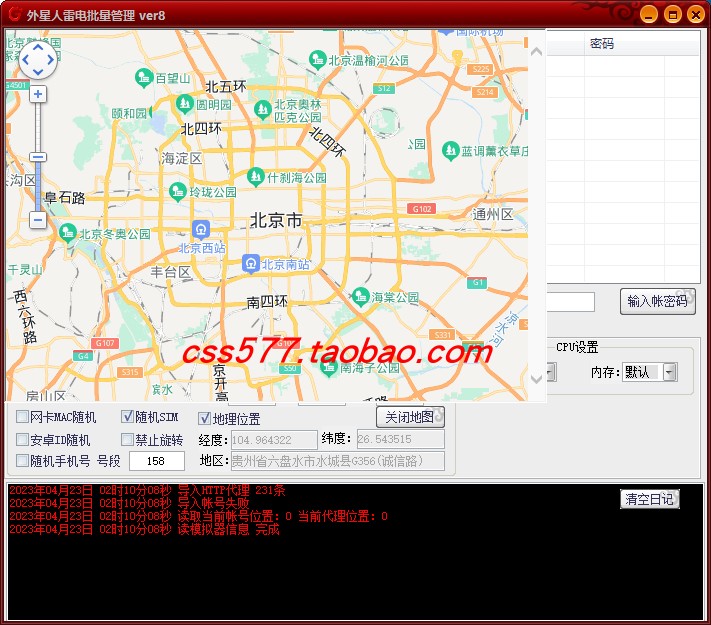Close the map with 关闭地图 button
The height and width of the screenshot is (625, 711).
[410, 417]
